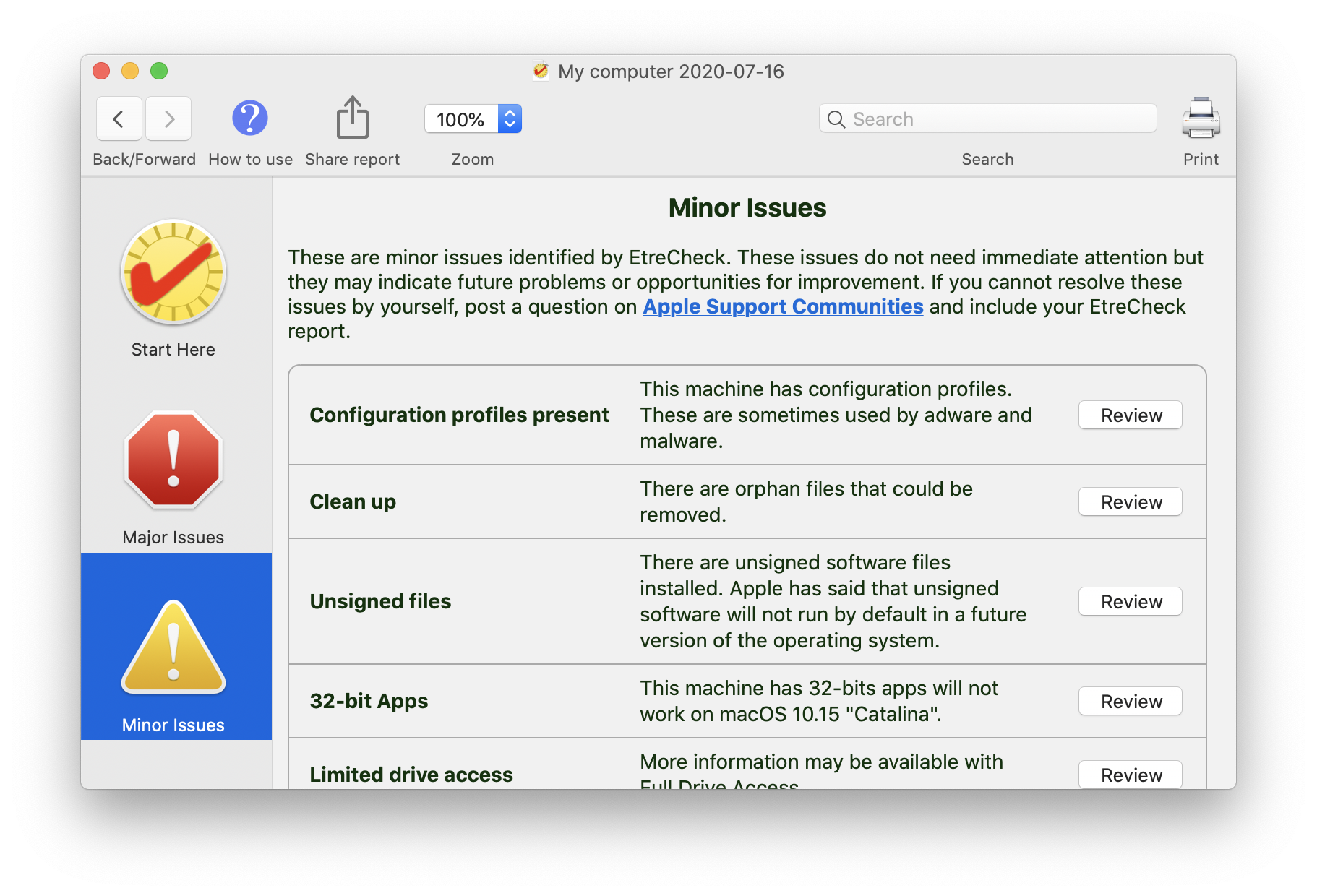Go back with the Back arrow button
Screen dimensions: 1317x896
pos(119,119)
